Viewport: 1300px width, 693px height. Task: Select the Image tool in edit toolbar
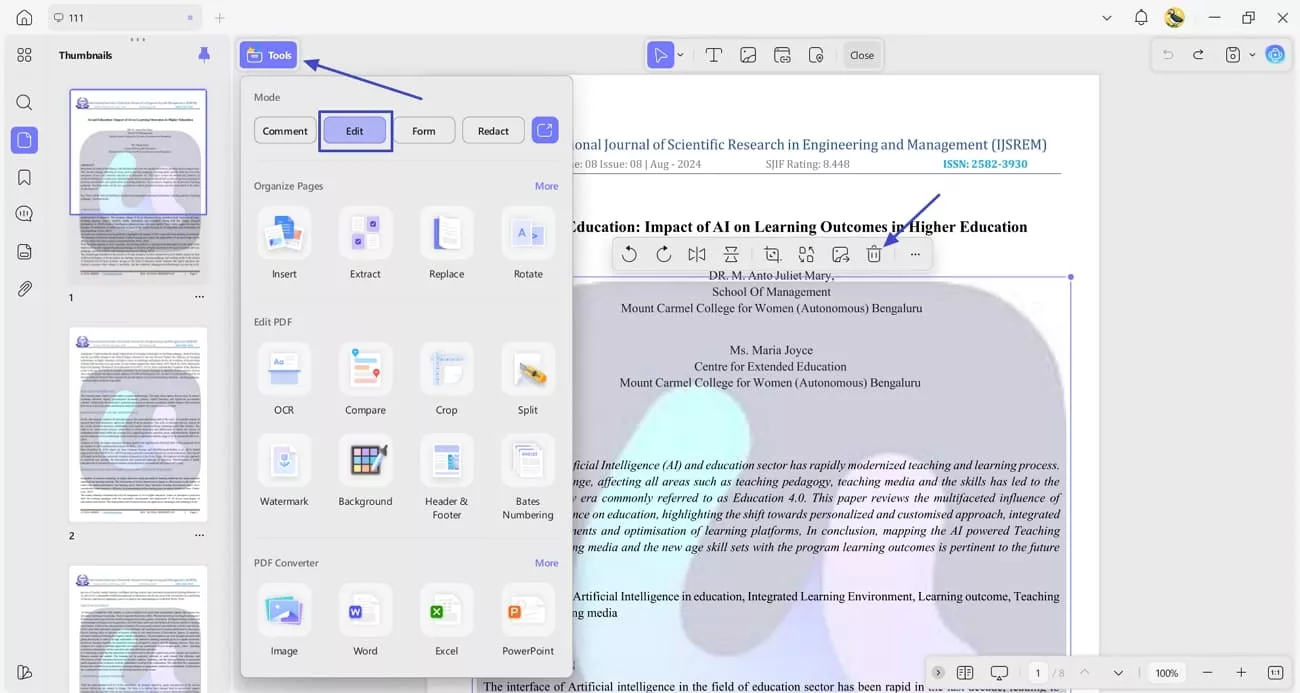(748, 55)
